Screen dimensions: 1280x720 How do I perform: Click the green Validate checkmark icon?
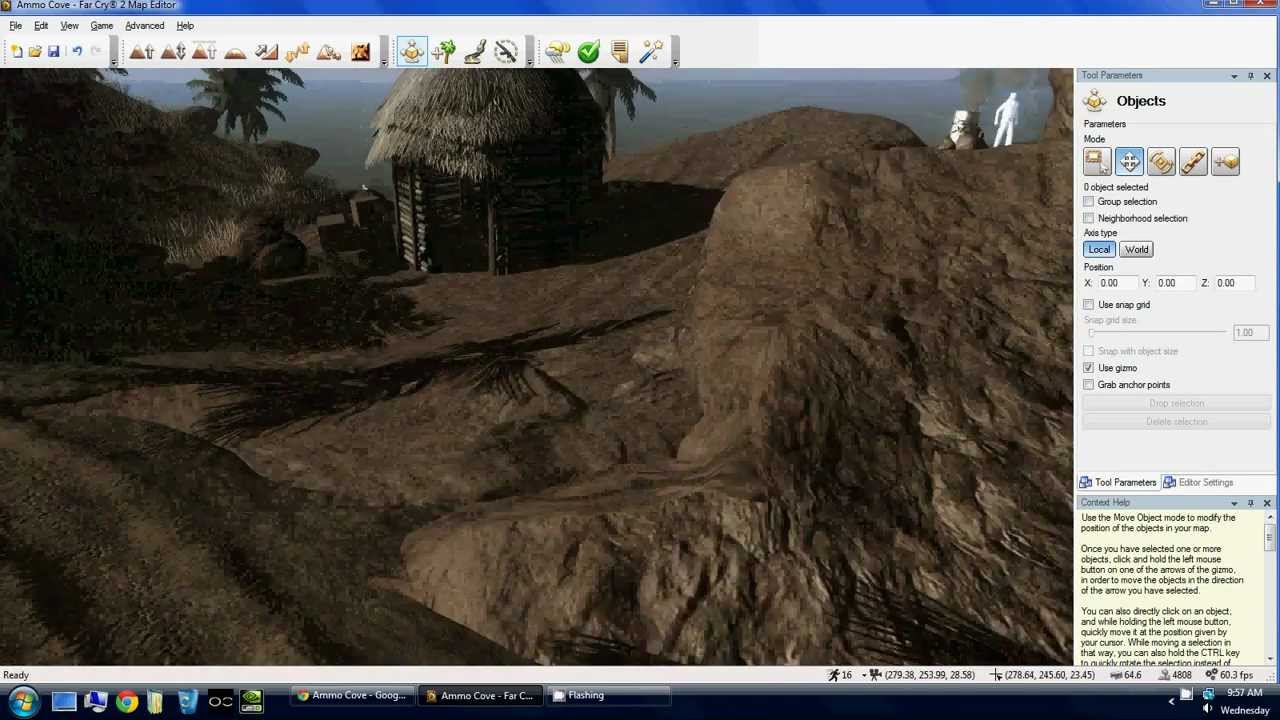click(589, 51)
